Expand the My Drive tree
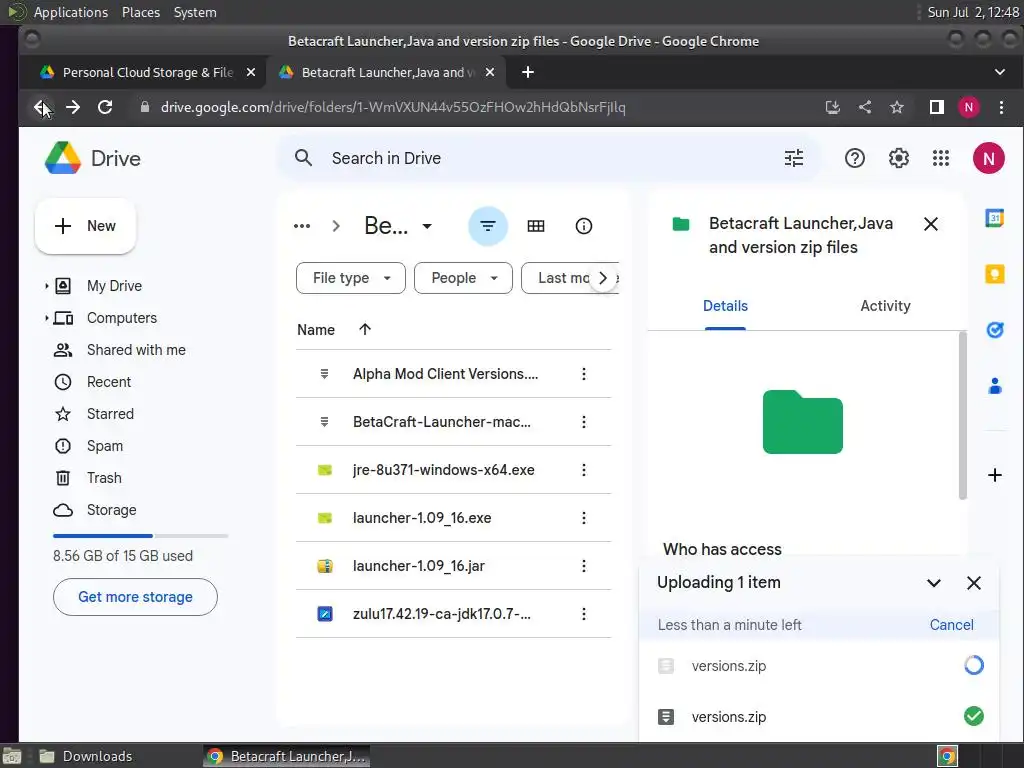This screenshot has width=1024, height=768. coord(46,286)
